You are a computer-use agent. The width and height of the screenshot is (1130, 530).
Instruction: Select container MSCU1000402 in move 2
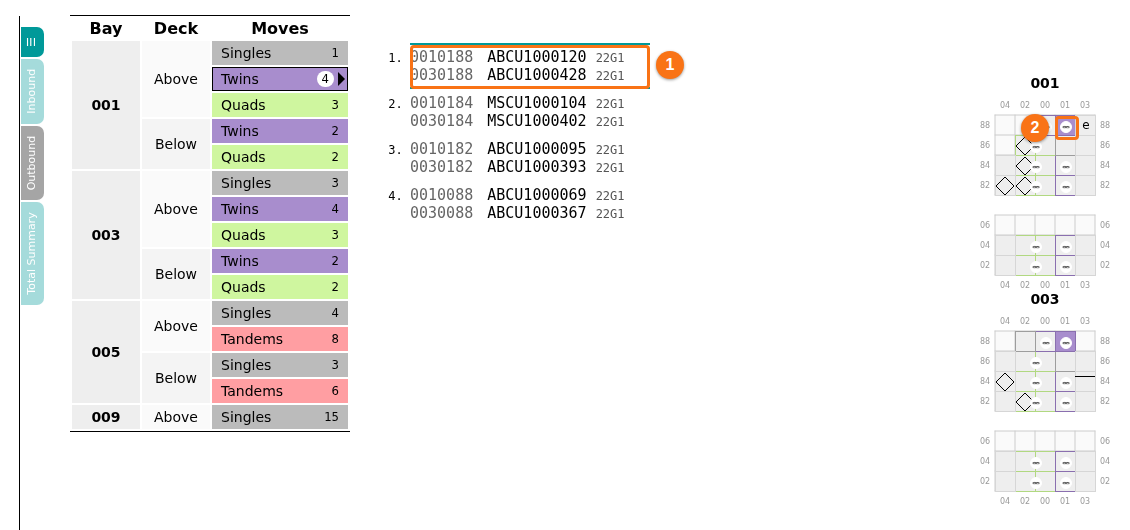[536, 121]
